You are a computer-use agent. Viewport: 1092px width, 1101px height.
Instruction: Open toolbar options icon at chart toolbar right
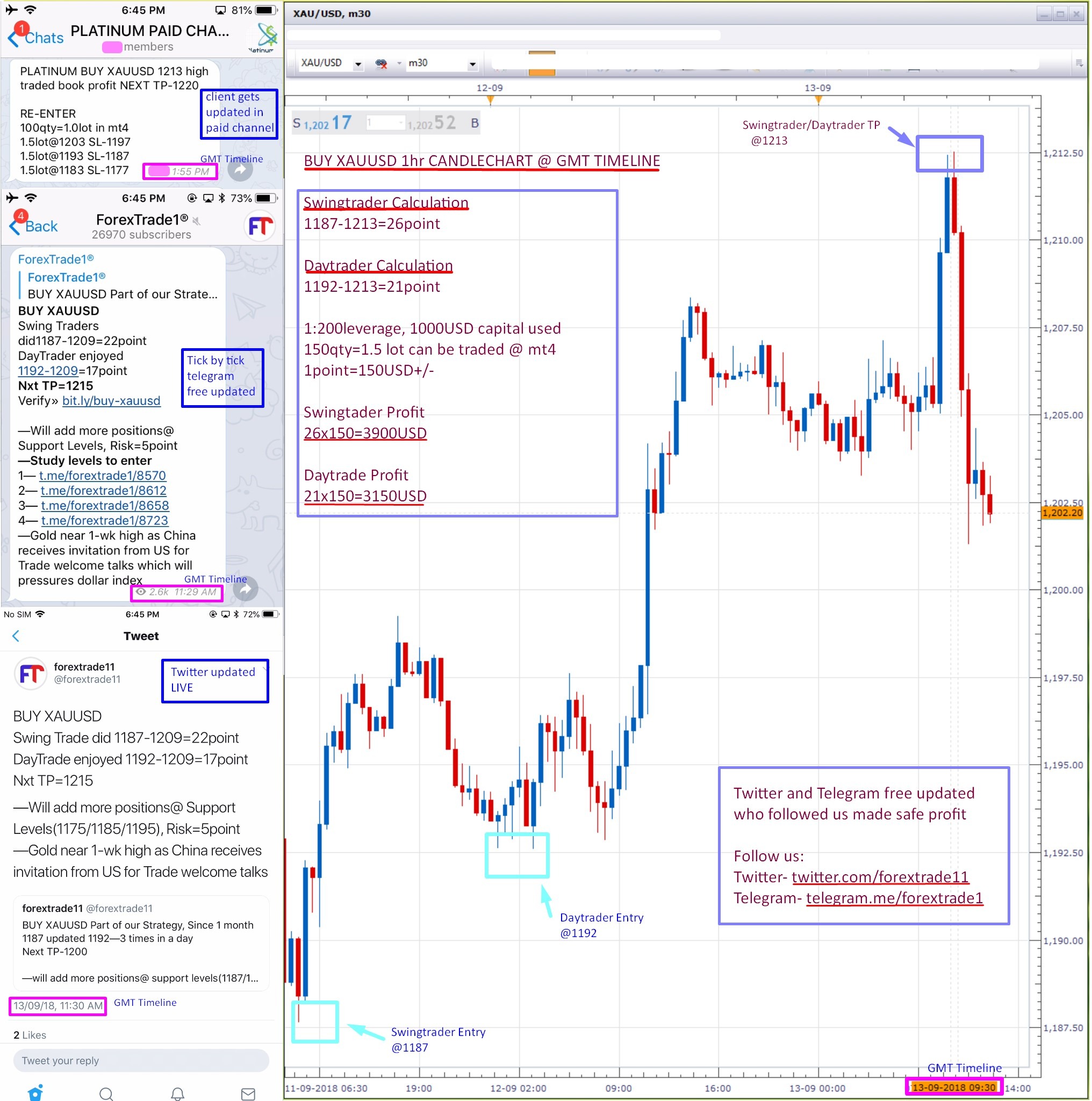1079,63
